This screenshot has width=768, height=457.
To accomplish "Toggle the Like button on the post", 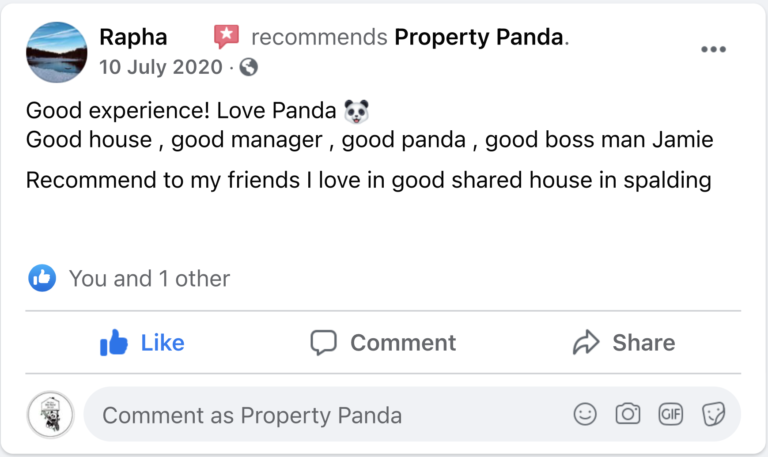I will click(x=142, y=343).
